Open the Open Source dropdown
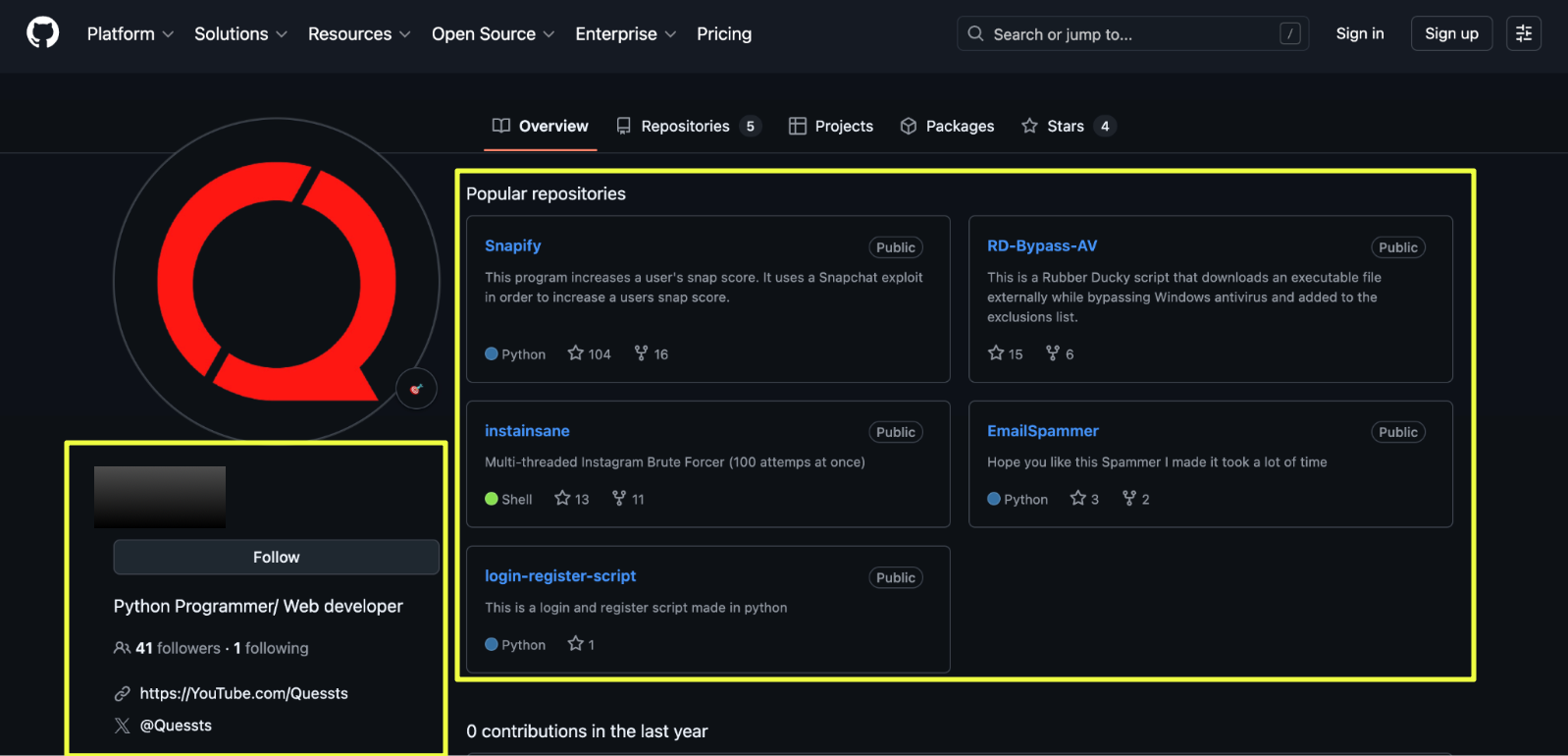The width and height of the screenshot is (1568, 756). tap(493, 33)
